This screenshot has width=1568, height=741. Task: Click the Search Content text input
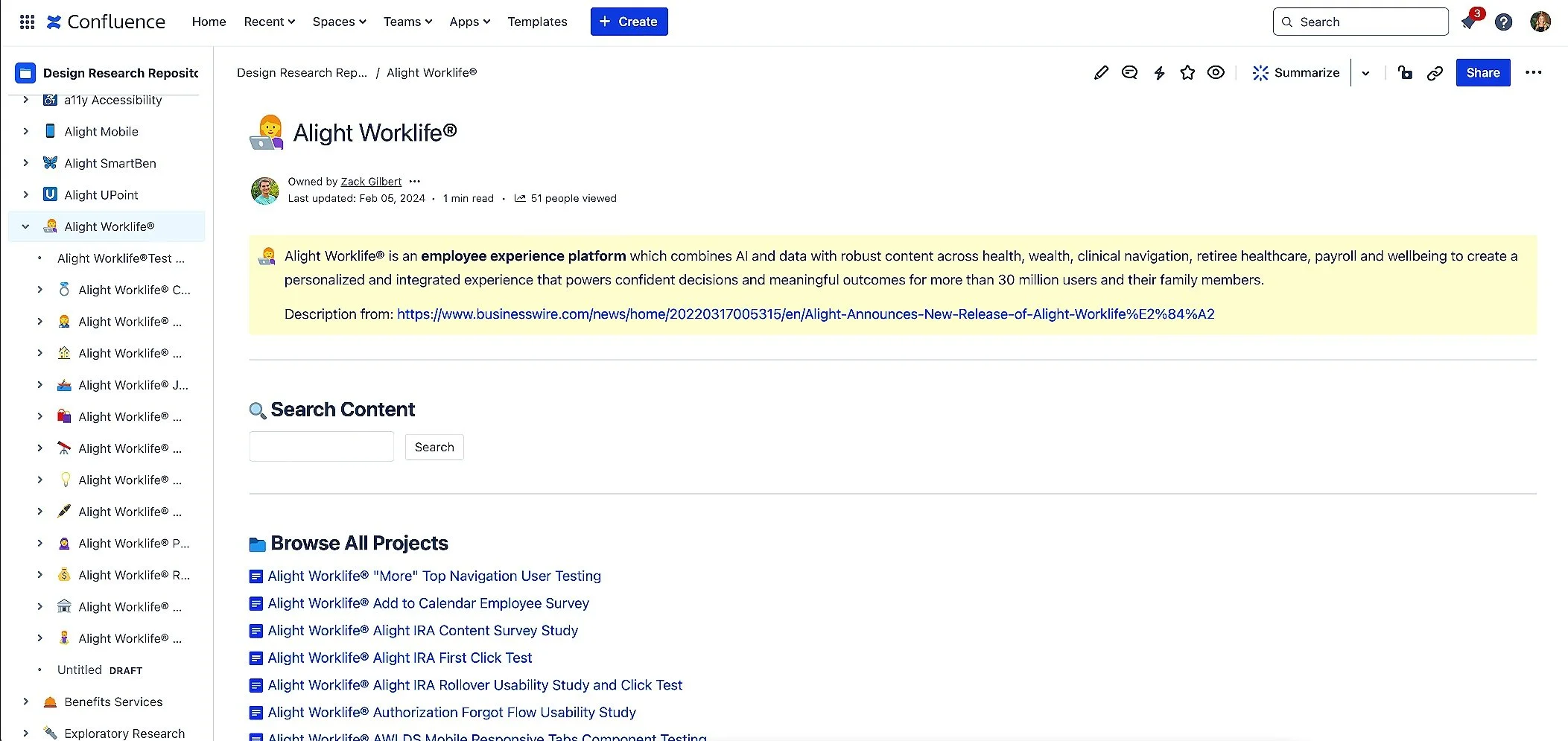(x=321, y=447)
